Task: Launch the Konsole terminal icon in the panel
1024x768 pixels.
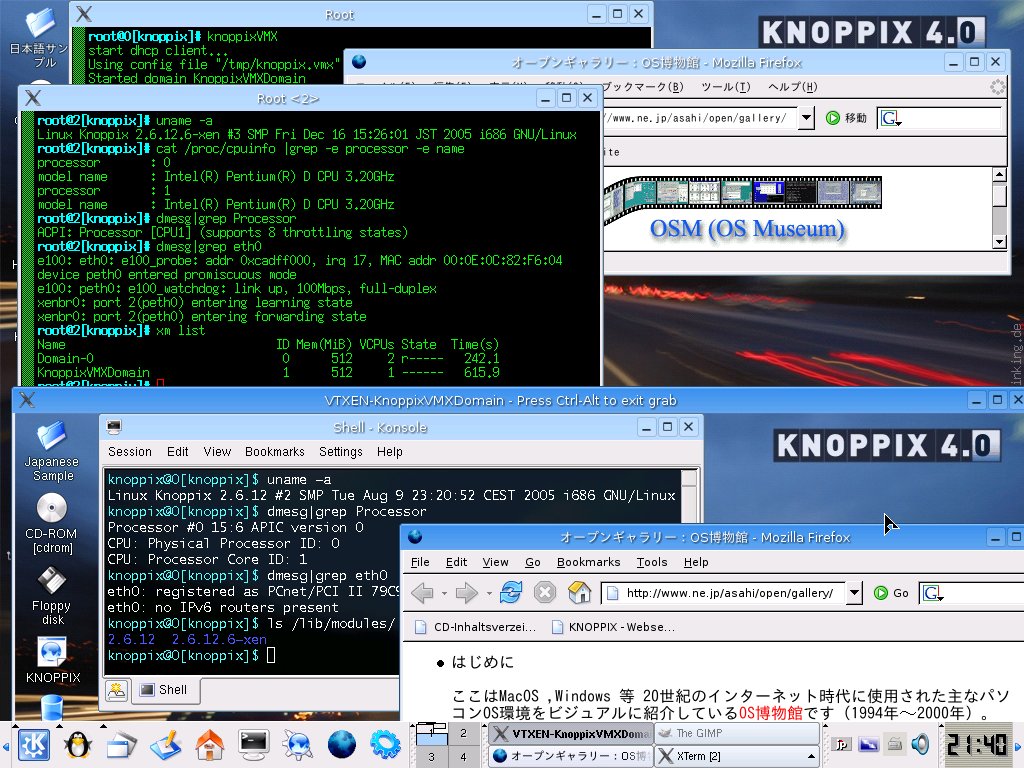Action: (253, 745)
